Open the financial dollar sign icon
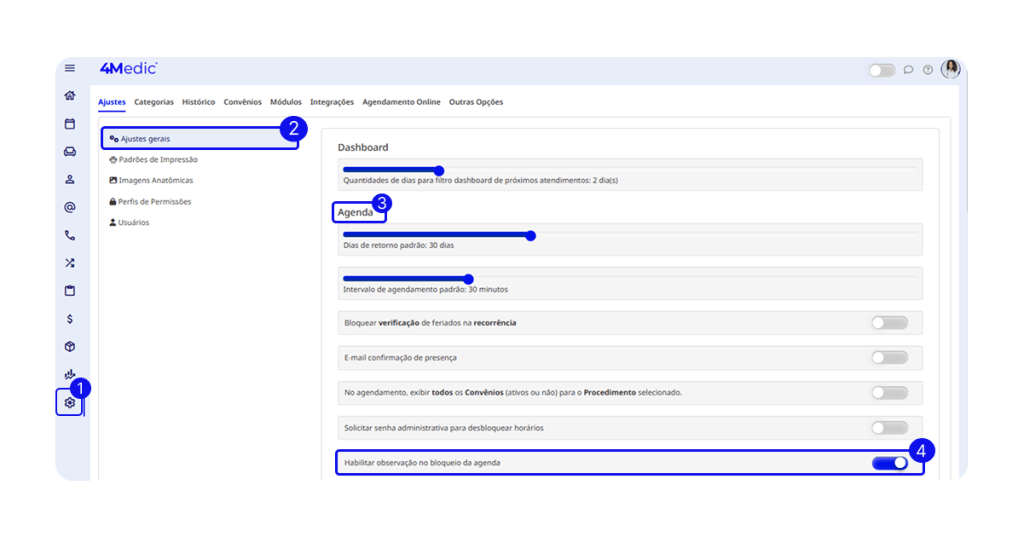The height and width of the screenshot is (537, 1024). (70, 319)
